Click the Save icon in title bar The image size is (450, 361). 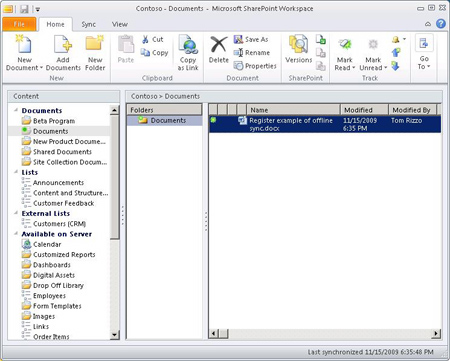(x=24, y=9)
